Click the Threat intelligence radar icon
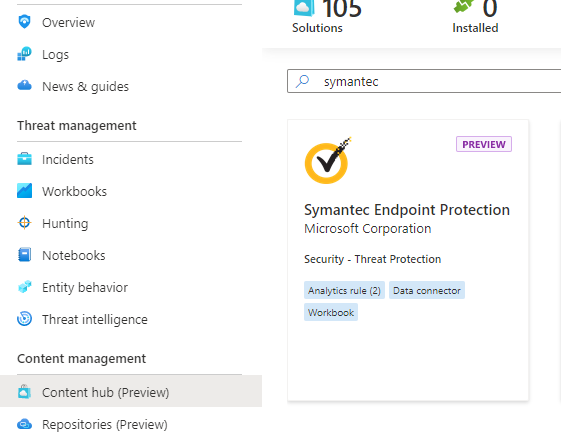This screenshot has width=561, height=438. click(x=24, y=319)
